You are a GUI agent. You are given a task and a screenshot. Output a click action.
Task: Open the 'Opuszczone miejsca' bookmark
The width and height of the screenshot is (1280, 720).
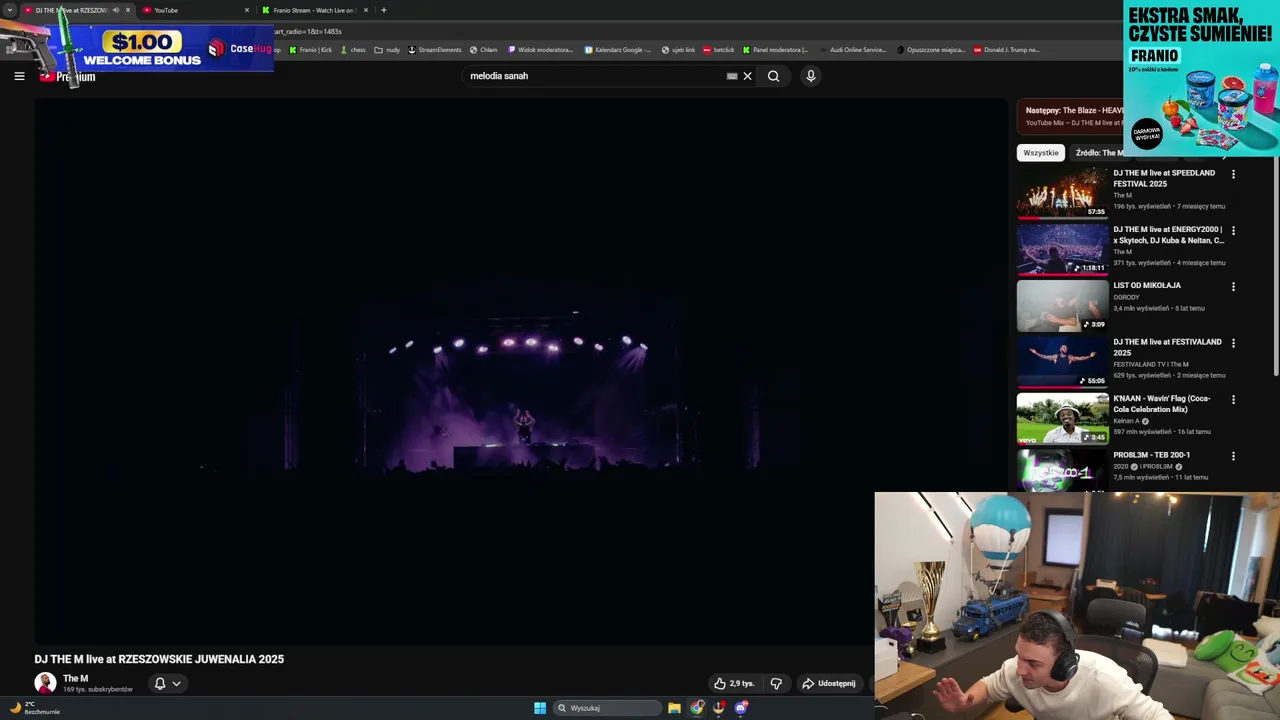click(931, 50)
